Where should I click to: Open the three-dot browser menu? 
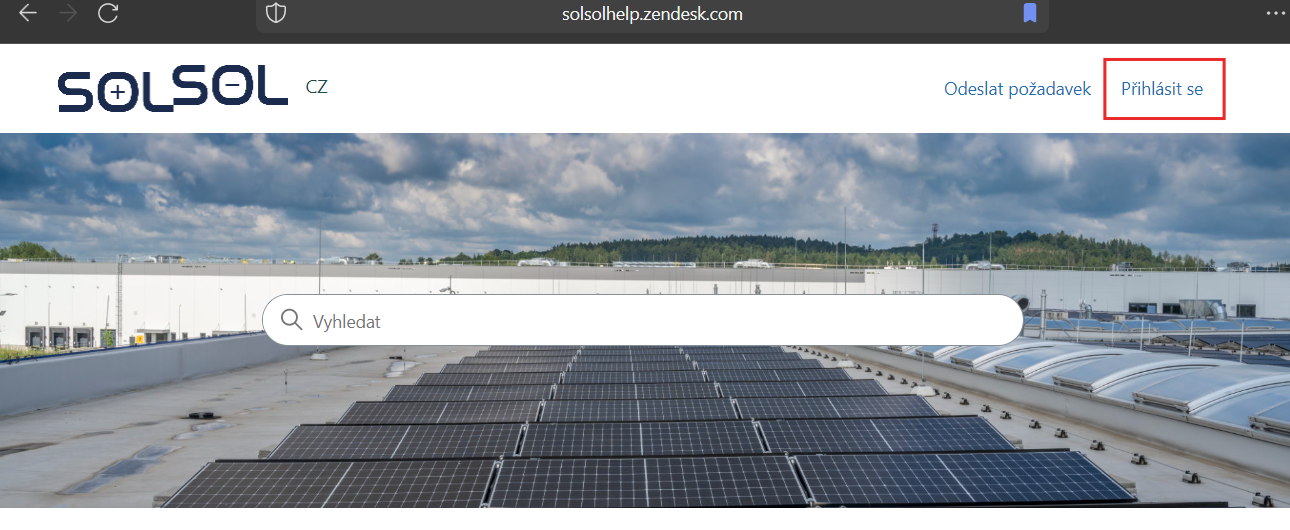1275,13
